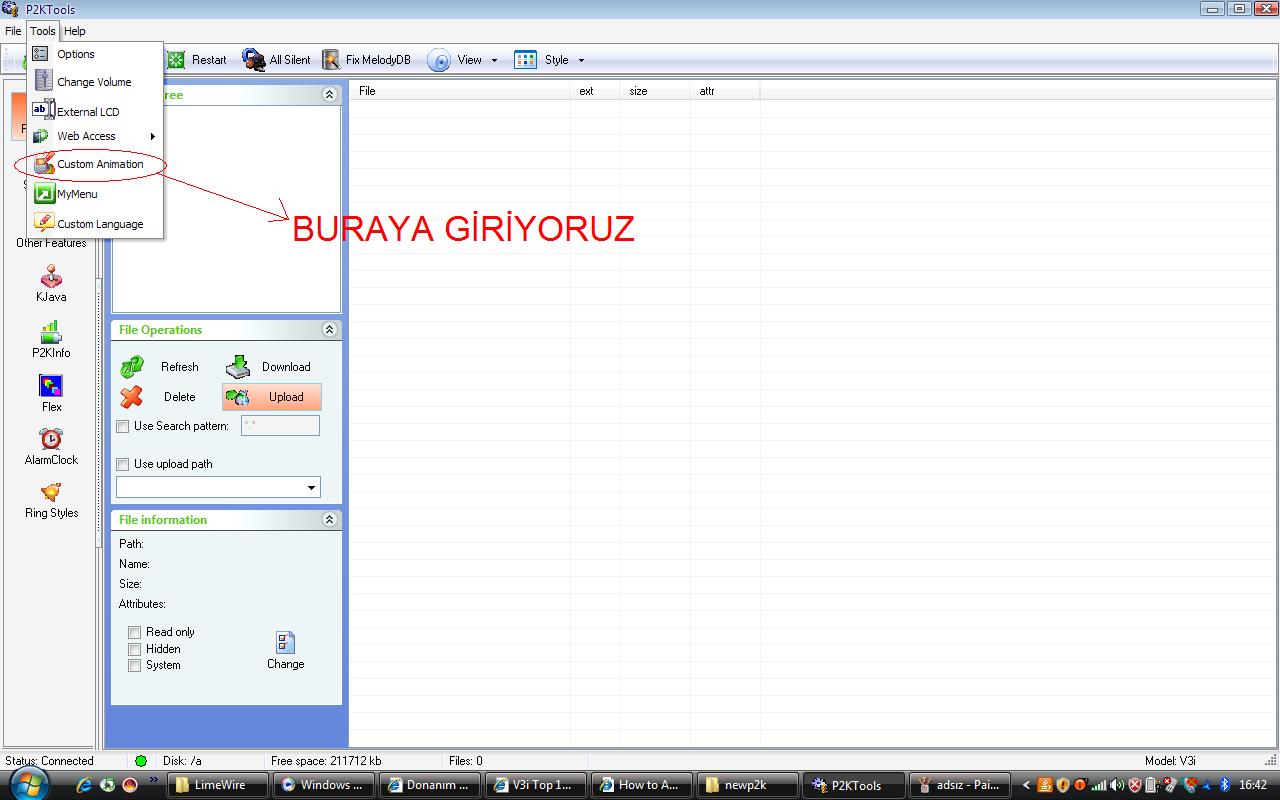1280x800 pixels.
Task: Click the Restart toolbar icon
Action: coord(176,60)
